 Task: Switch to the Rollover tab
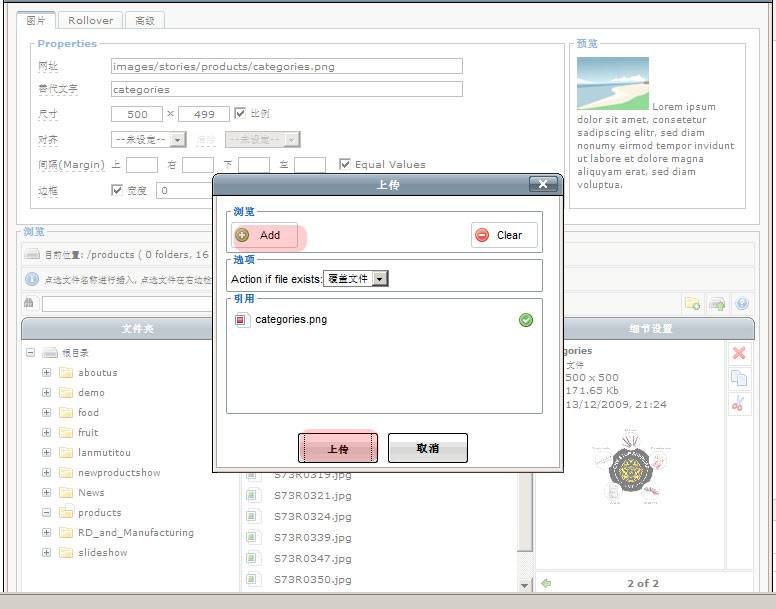[x=91, y=20]
